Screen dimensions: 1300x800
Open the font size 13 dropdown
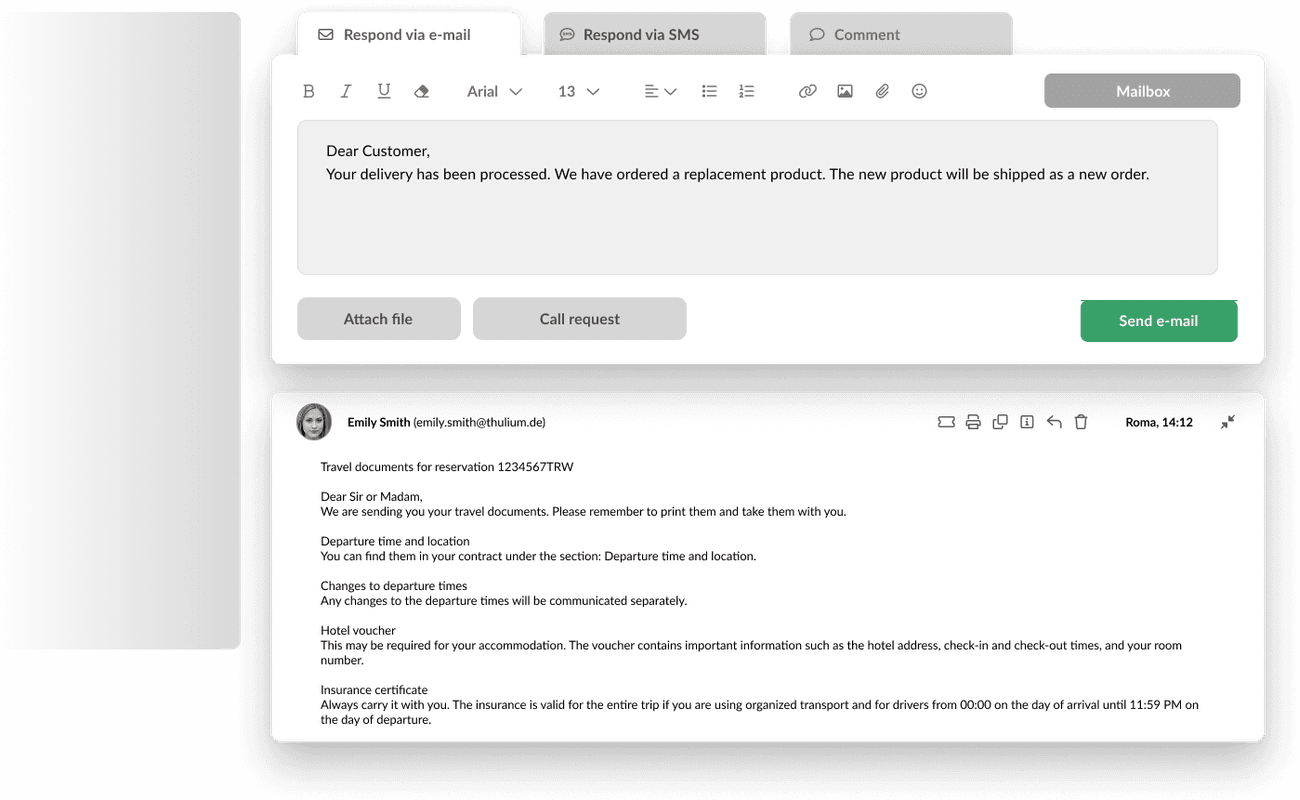[578, 91]
